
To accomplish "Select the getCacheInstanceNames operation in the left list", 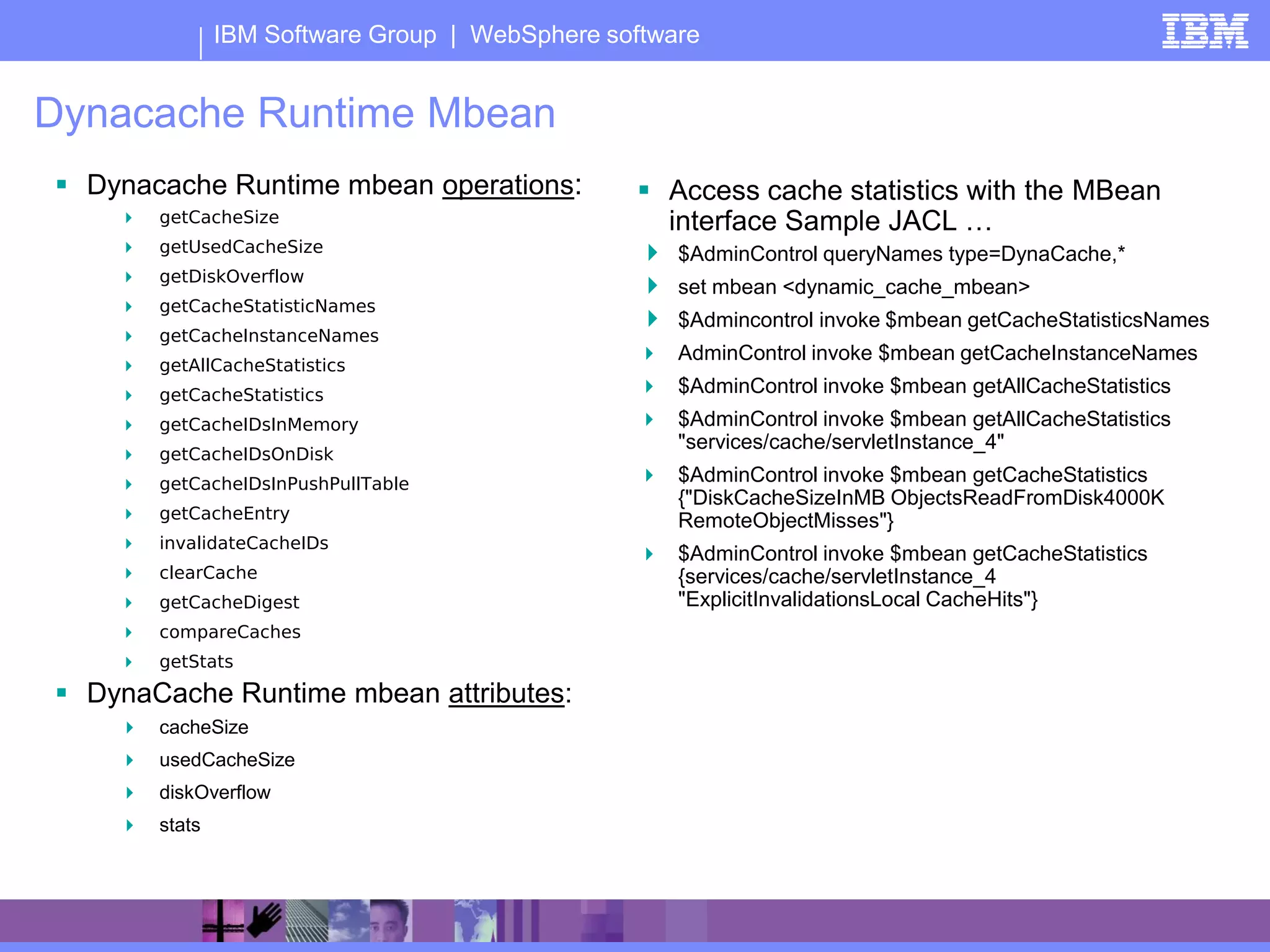I will click(x=269, y=336).
